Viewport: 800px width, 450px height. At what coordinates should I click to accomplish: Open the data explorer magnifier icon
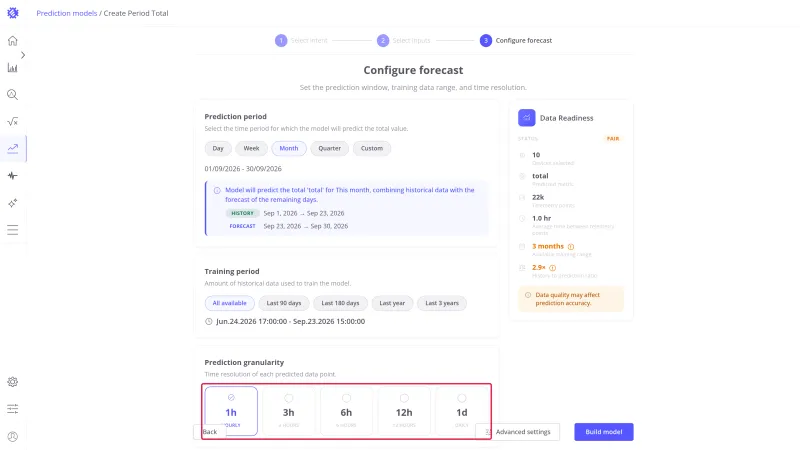point(13,94)
